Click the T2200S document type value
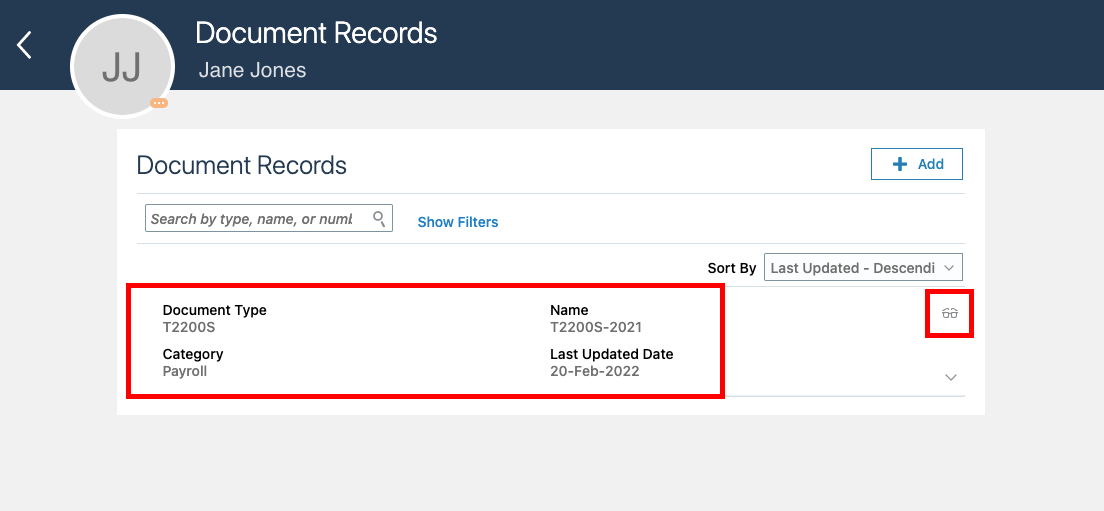The width and height of the screenshot is (1104, 511). click(189, 327)
